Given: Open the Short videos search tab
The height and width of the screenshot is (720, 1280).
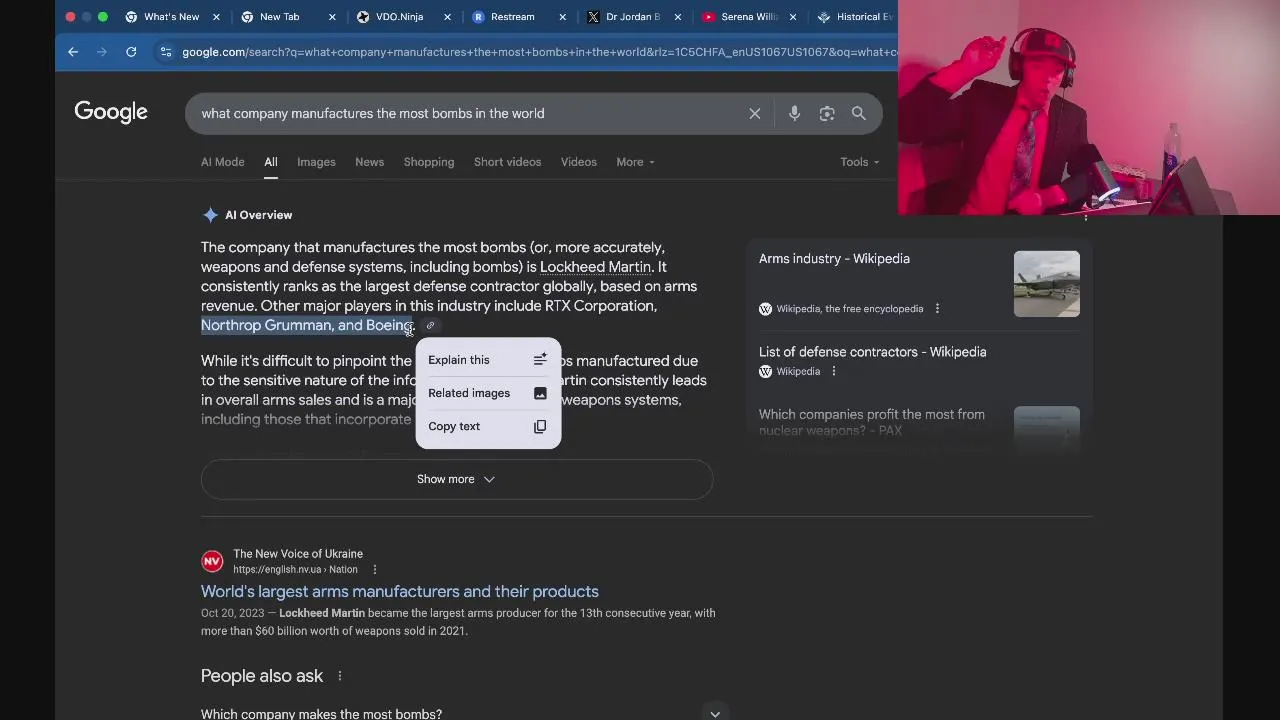Looking at the screenshot, I should click(x=507, y=162).
